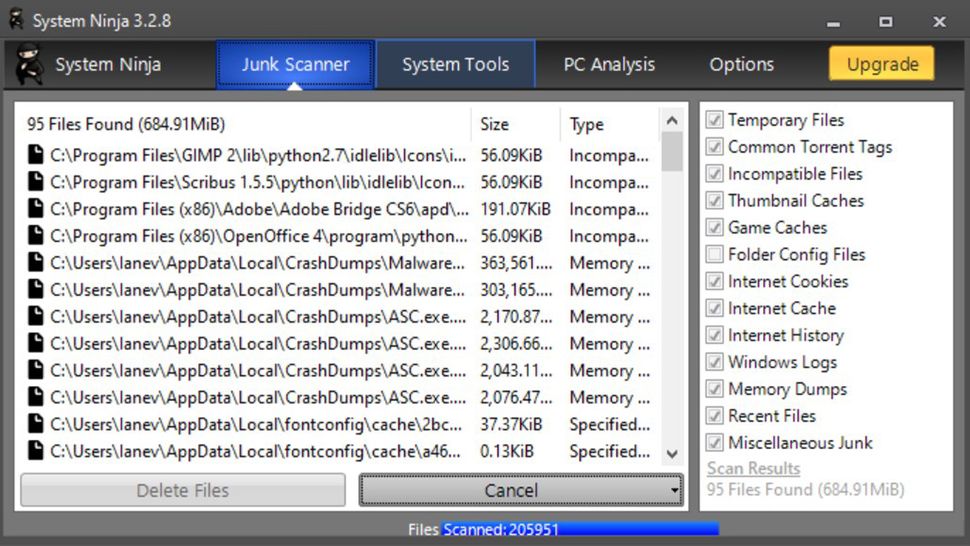This screenshot has height=546, width=970.
Task: Select the GIMP 2 python2.7 idlelib path
Action: pos(258,155)
